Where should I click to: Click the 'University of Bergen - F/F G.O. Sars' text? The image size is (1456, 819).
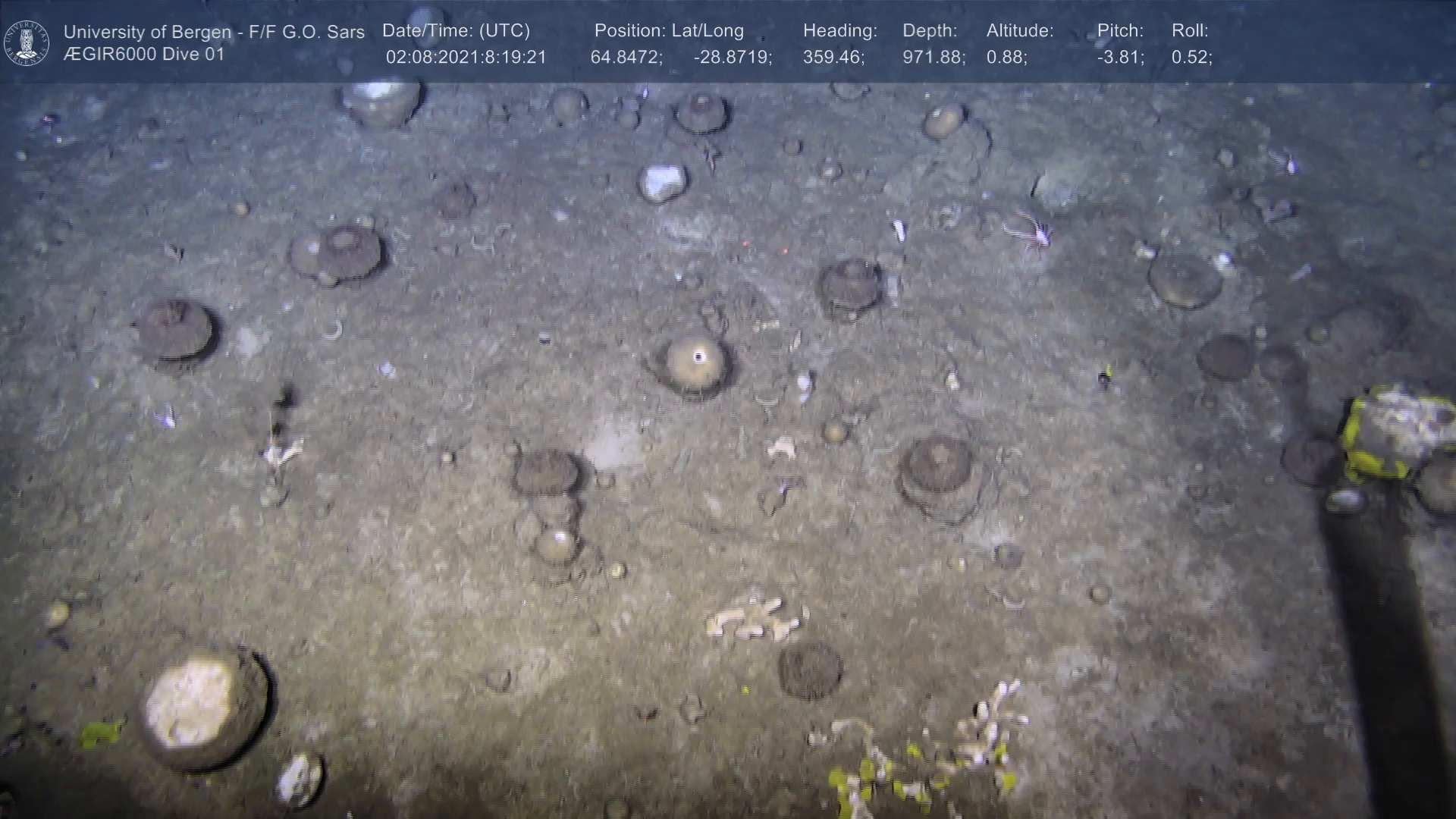coord(214,32)
